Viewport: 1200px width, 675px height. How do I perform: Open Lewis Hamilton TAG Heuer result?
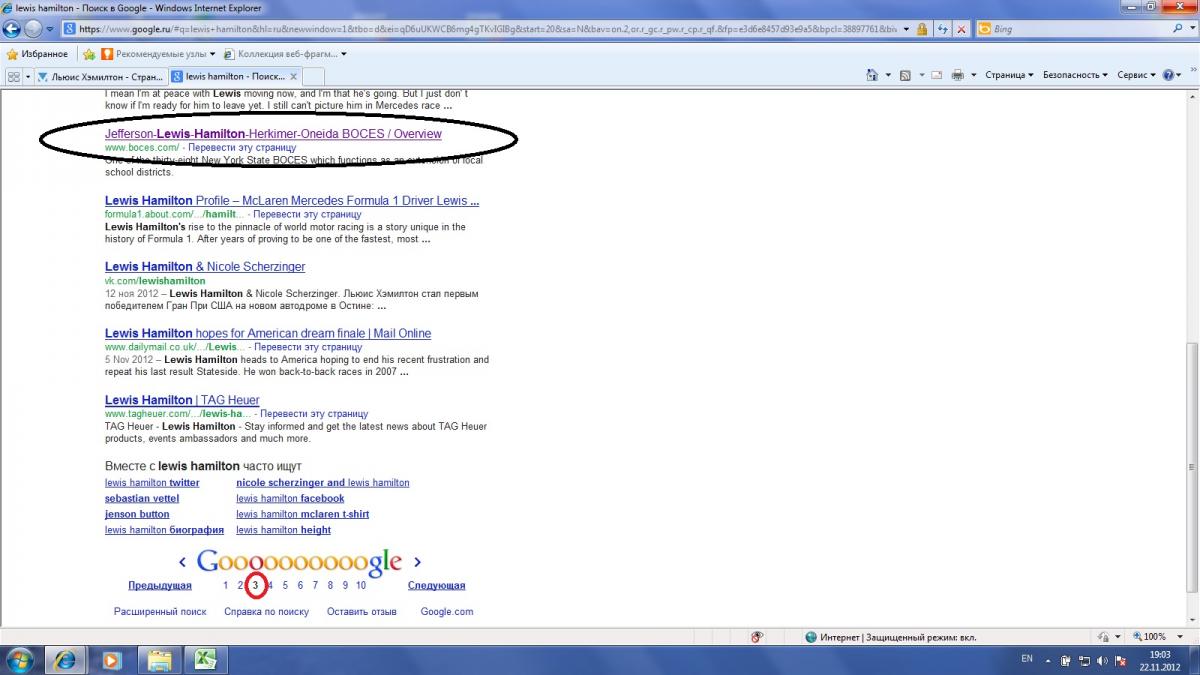coord(182,400)
